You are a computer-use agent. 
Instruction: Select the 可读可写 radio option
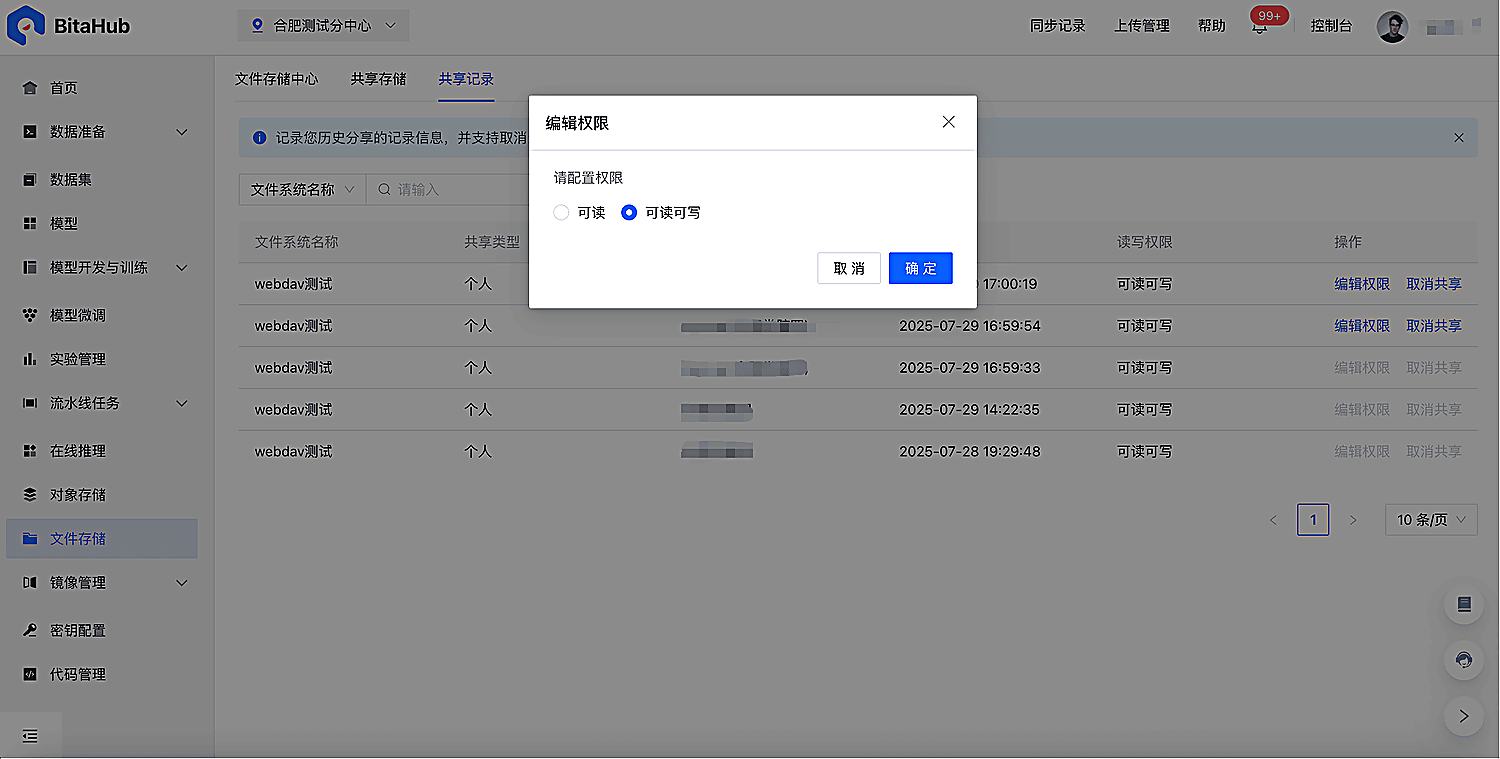click(x=629, y=213)
